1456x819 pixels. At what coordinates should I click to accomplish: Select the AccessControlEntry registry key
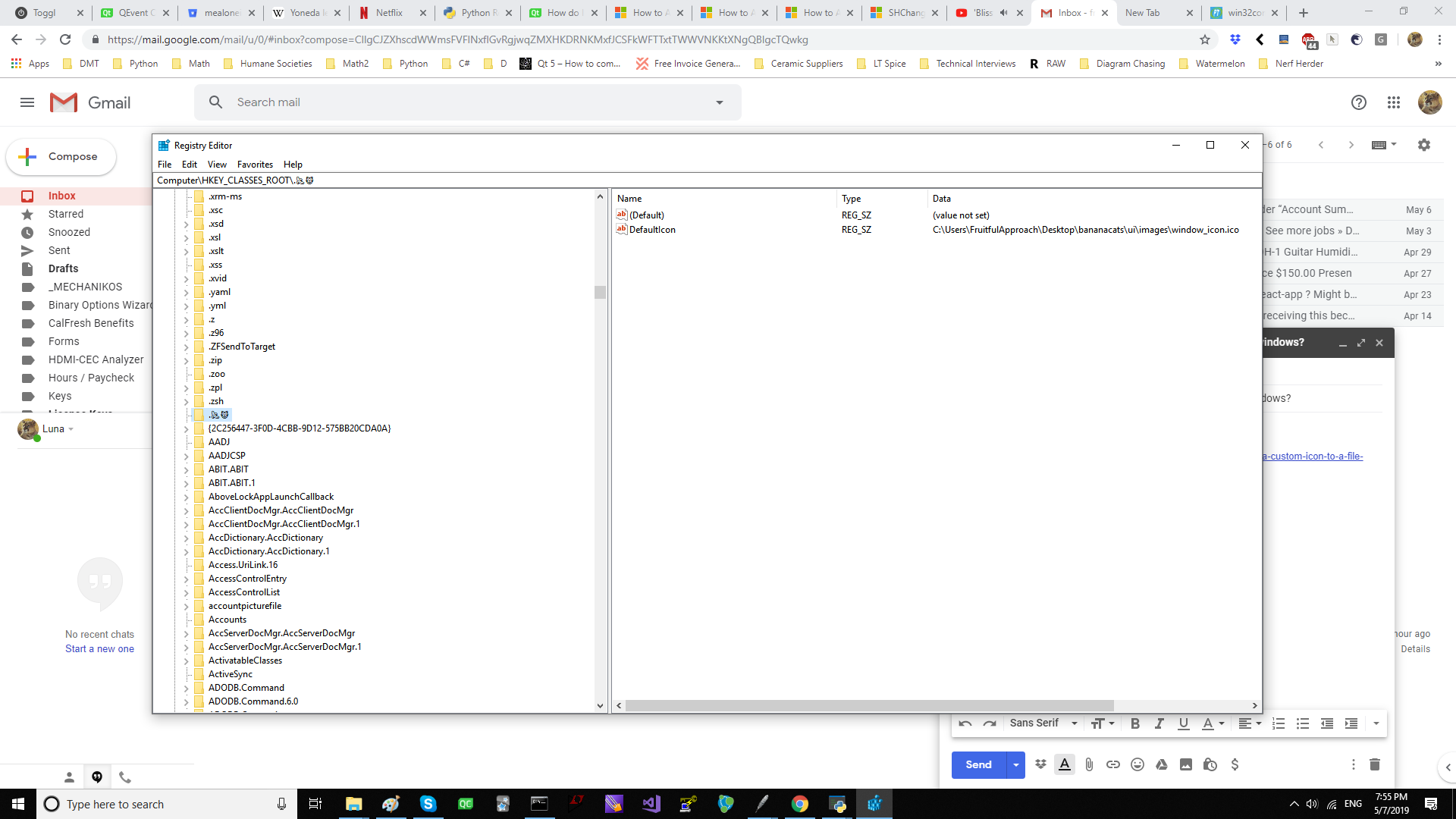click(247, 579)
